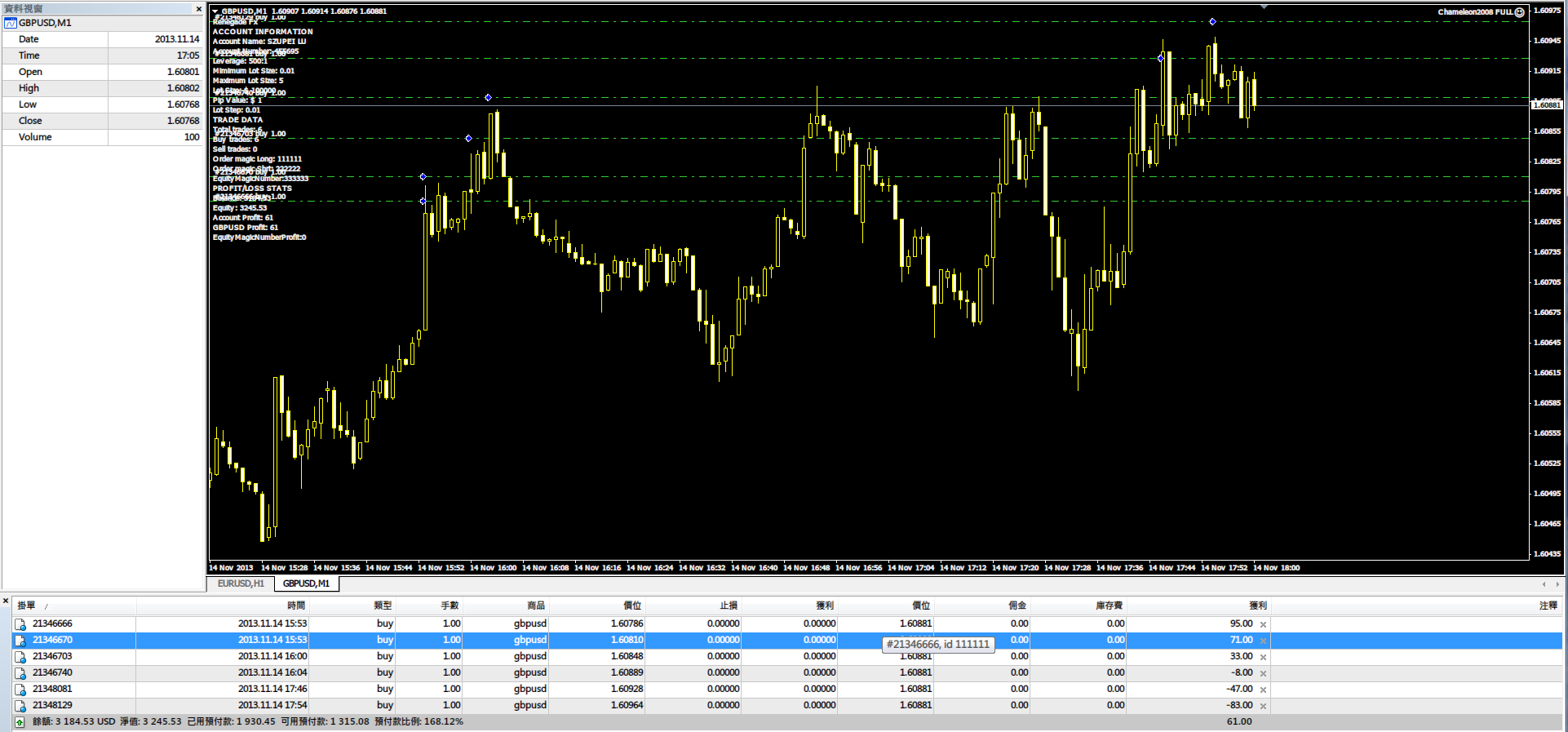Click the open price 1.60964 cell
This screenshot has width=1568, height=732.
coord(627,706)
